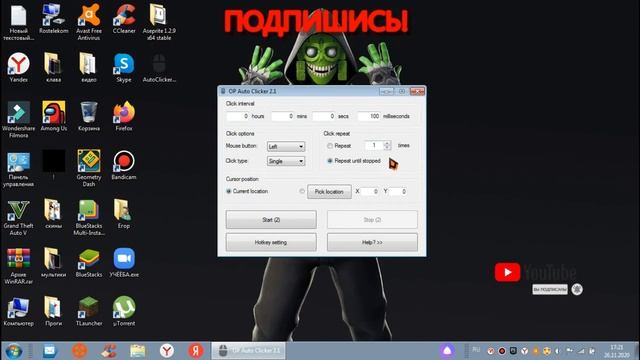Launch Among Us from the desktop

53,116
